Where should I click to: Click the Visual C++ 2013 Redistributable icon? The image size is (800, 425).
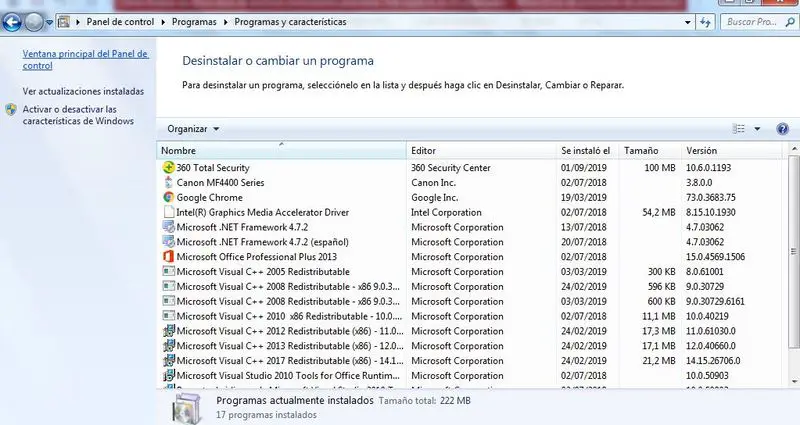click(168, 345)
